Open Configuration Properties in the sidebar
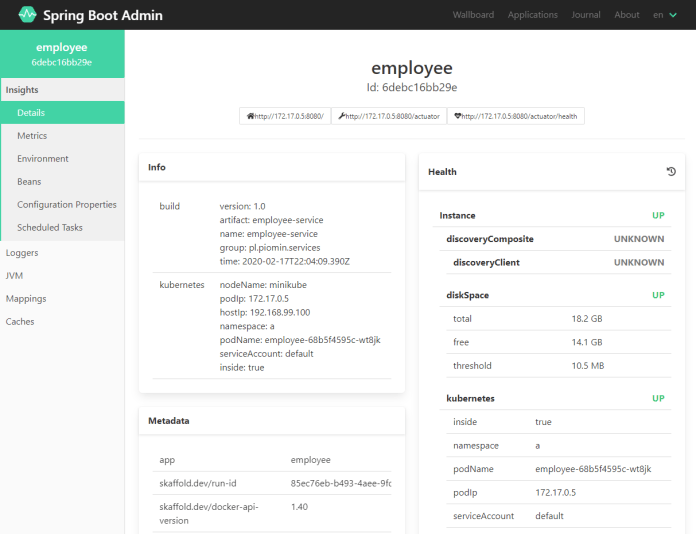696x534 pixels. [62, 205]
